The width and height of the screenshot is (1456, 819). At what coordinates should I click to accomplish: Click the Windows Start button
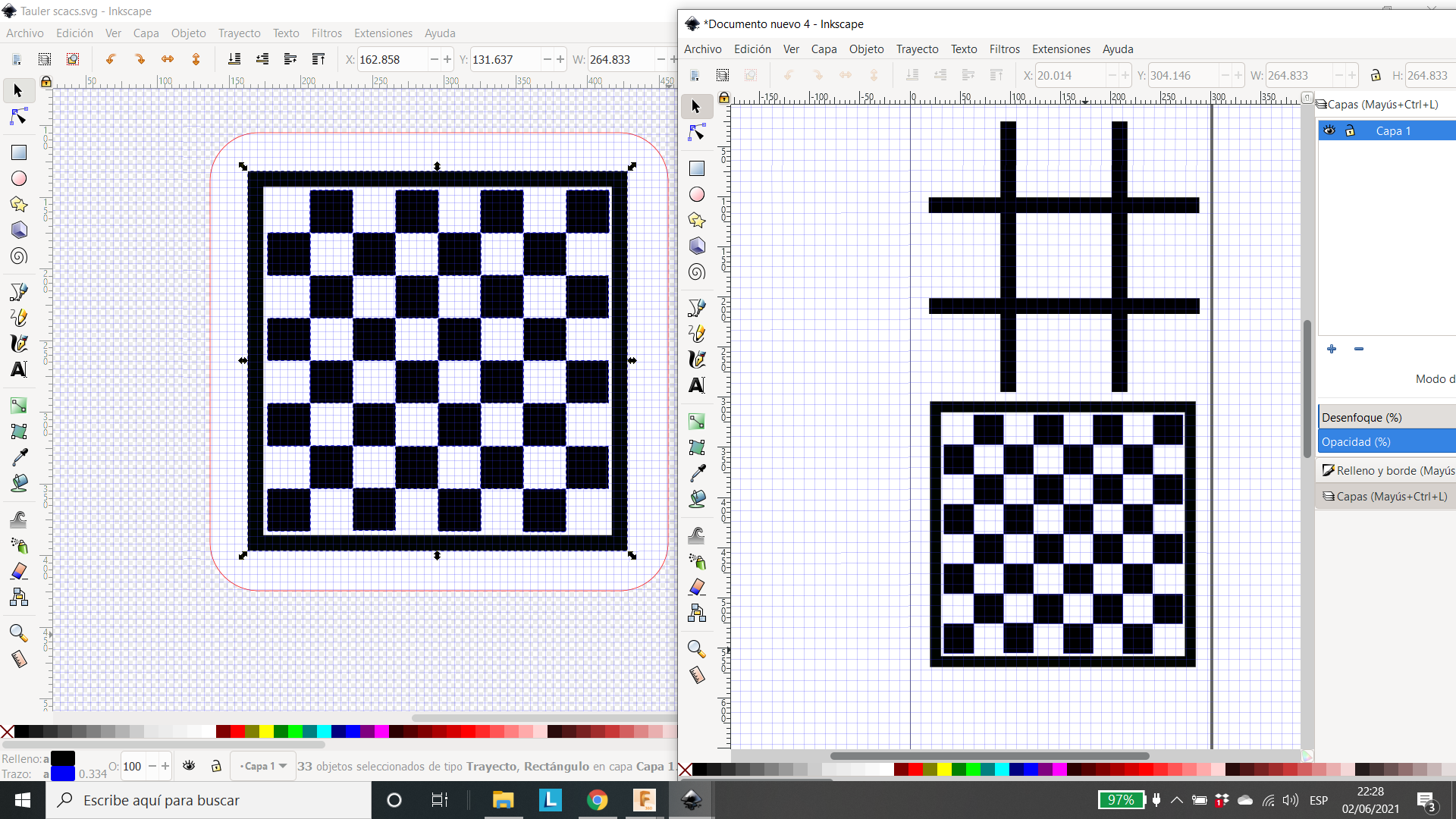[x=22, y=800]
